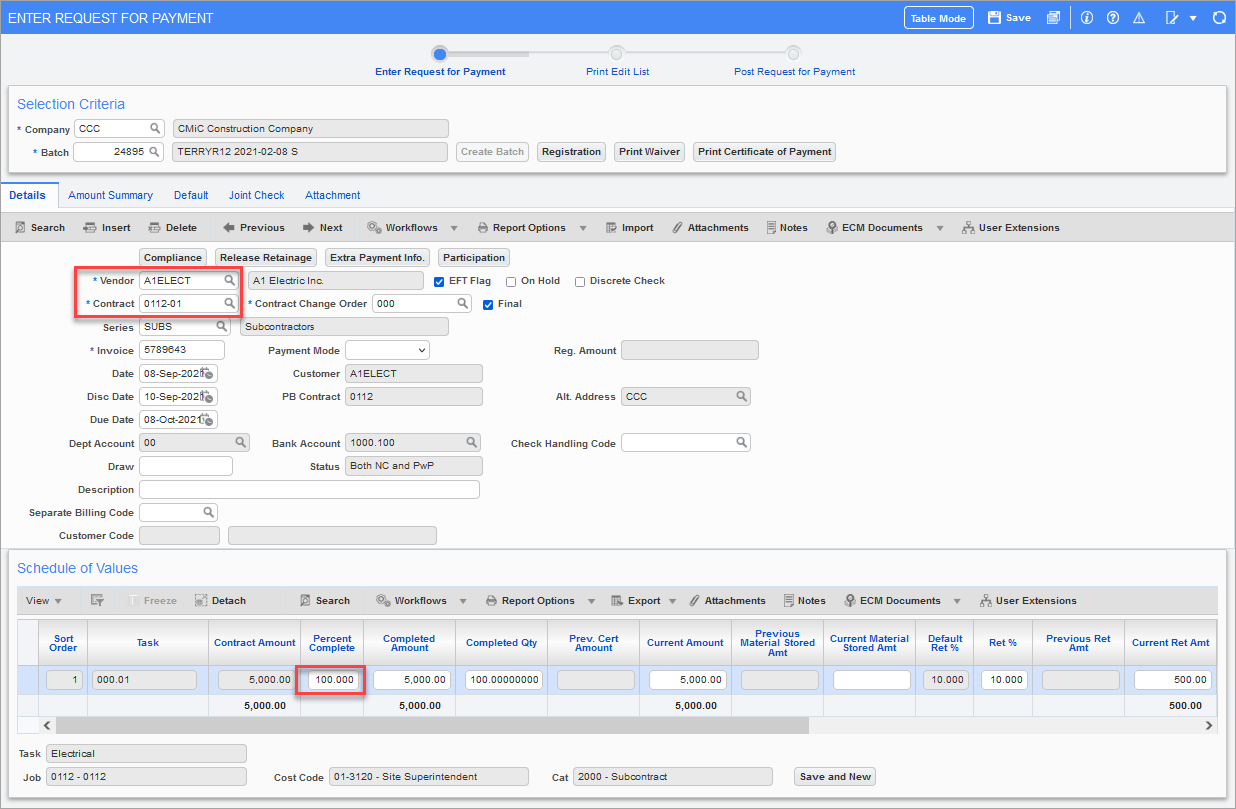Open the Contract lookup magnifier
This screenshot has width=1236, height=809.
229,303
